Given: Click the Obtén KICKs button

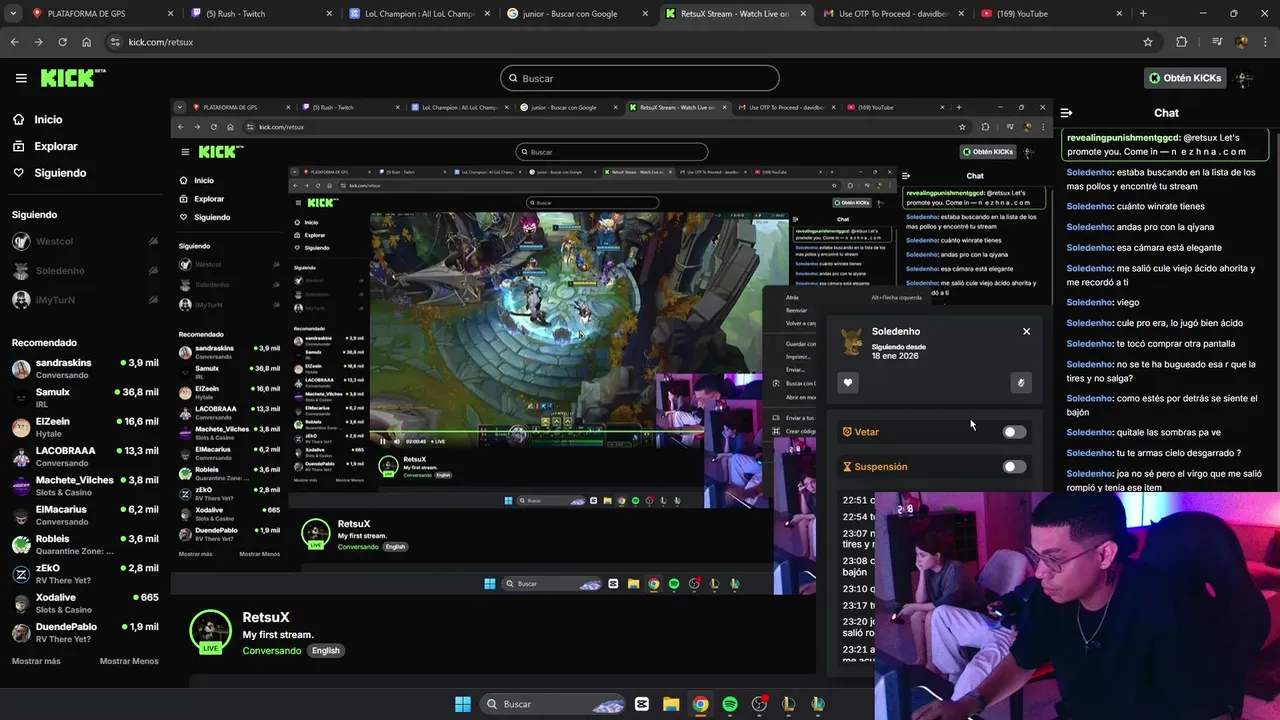Looking at the screenshot, I should point(1185,78).
